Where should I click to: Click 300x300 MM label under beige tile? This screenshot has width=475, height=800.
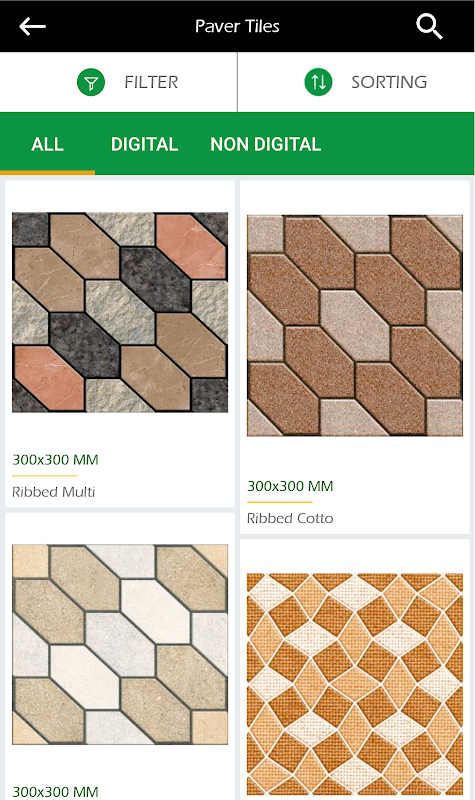pyautogui.click(x=55, y=792)
